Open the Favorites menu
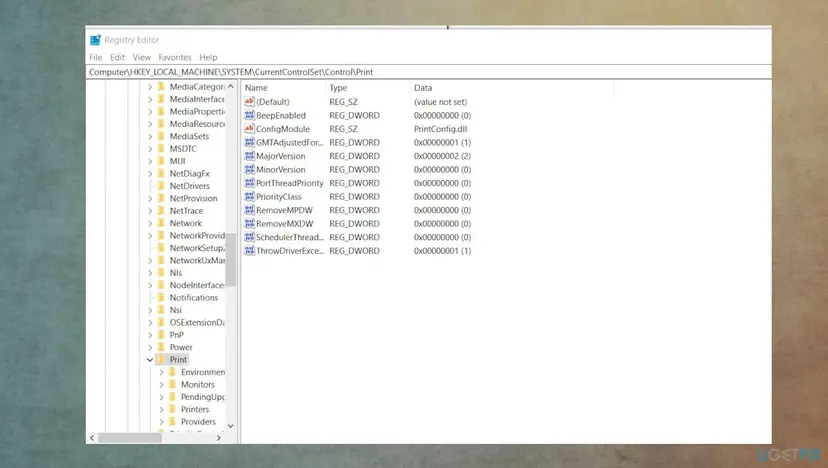828x468 pixels. [x=175, y=57]
